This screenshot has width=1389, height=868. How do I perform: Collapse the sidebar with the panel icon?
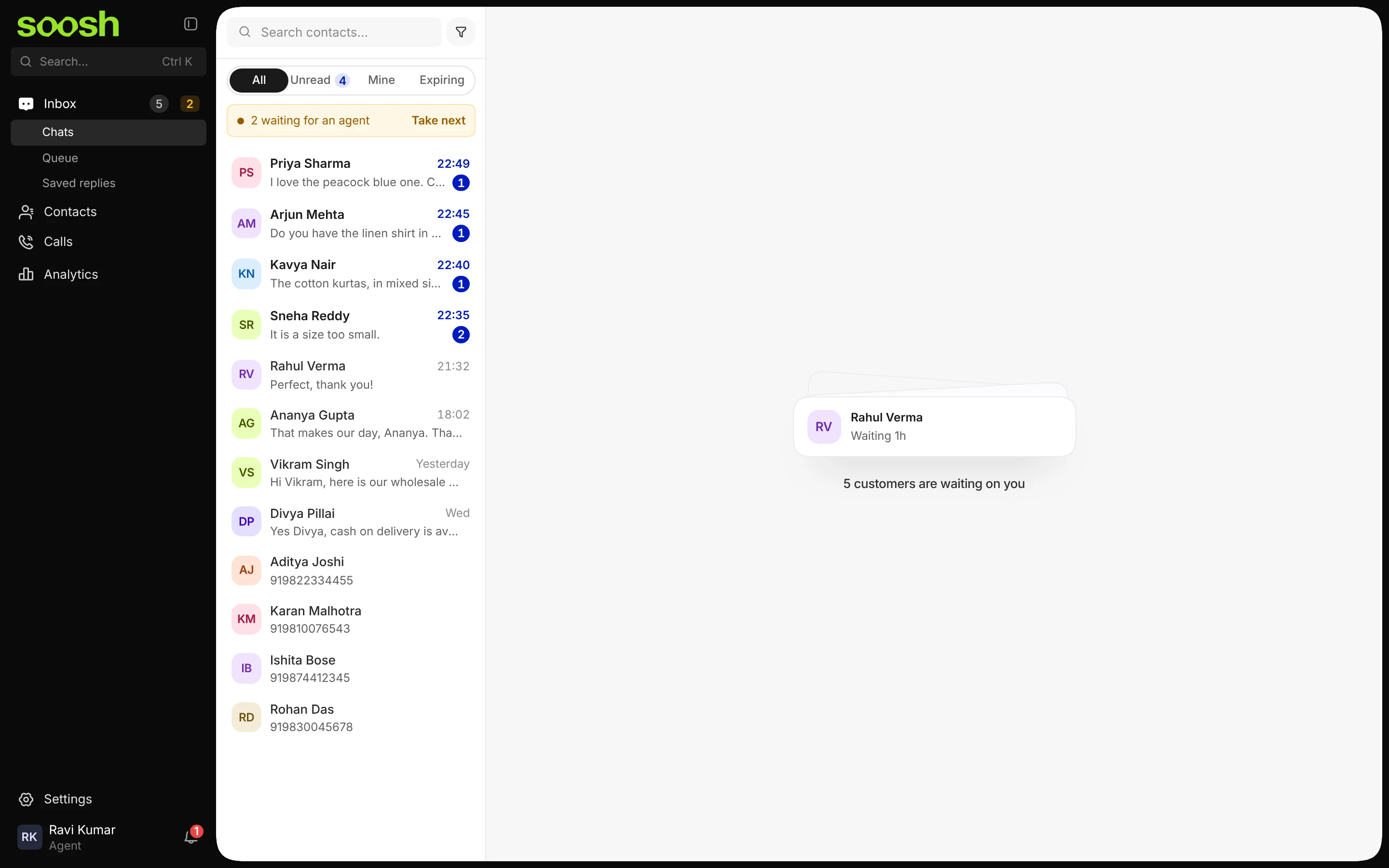click(191, 24)
